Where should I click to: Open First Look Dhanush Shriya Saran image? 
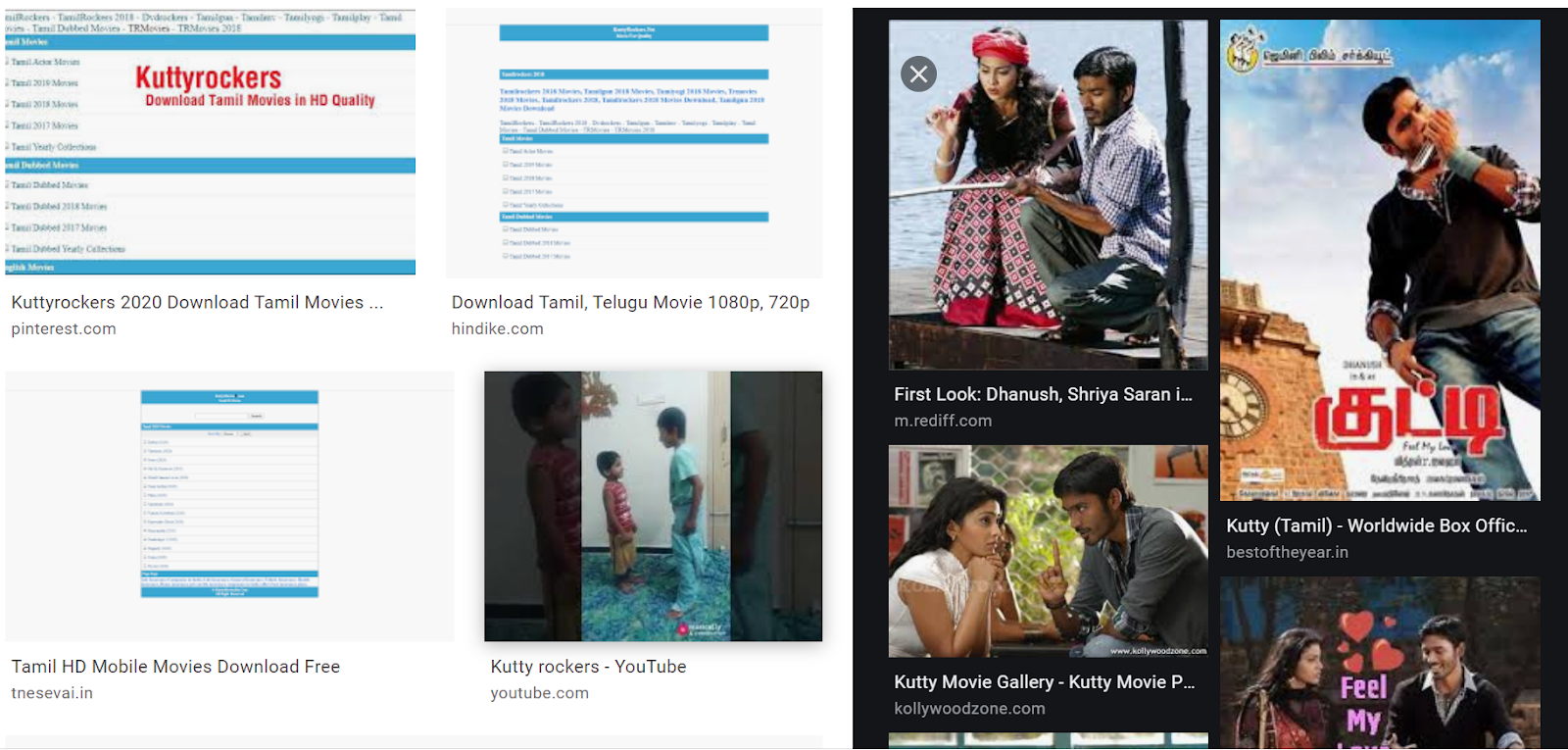pos(1048,195)
